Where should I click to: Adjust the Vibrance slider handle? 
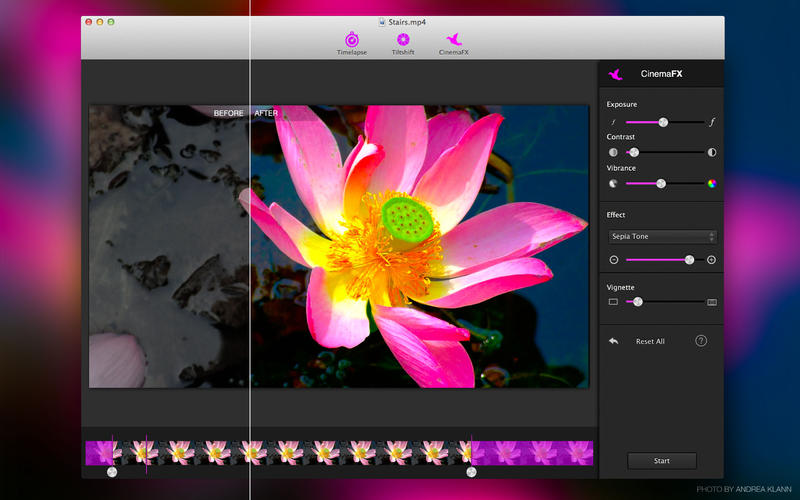661,184
